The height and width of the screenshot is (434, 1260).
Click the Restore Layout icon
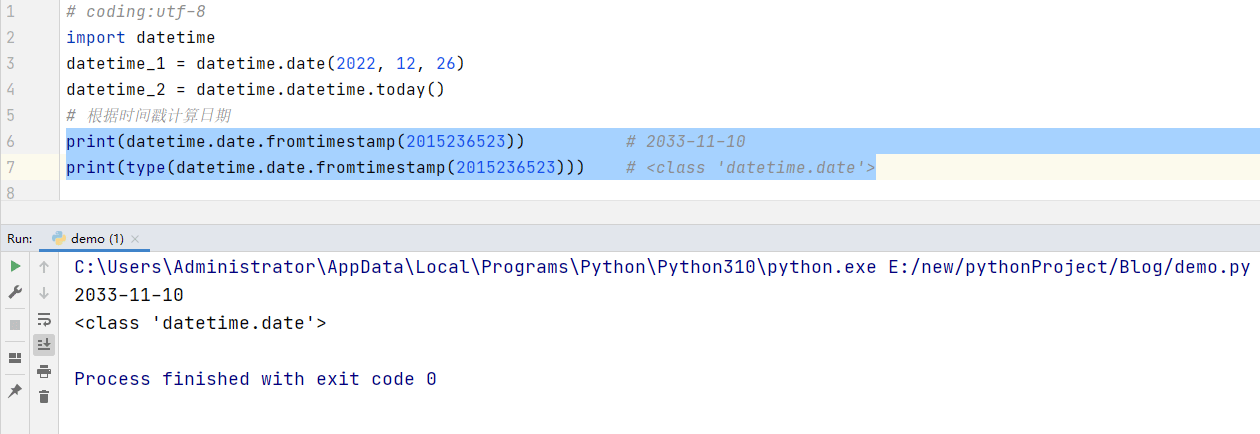tap(15, 357)
